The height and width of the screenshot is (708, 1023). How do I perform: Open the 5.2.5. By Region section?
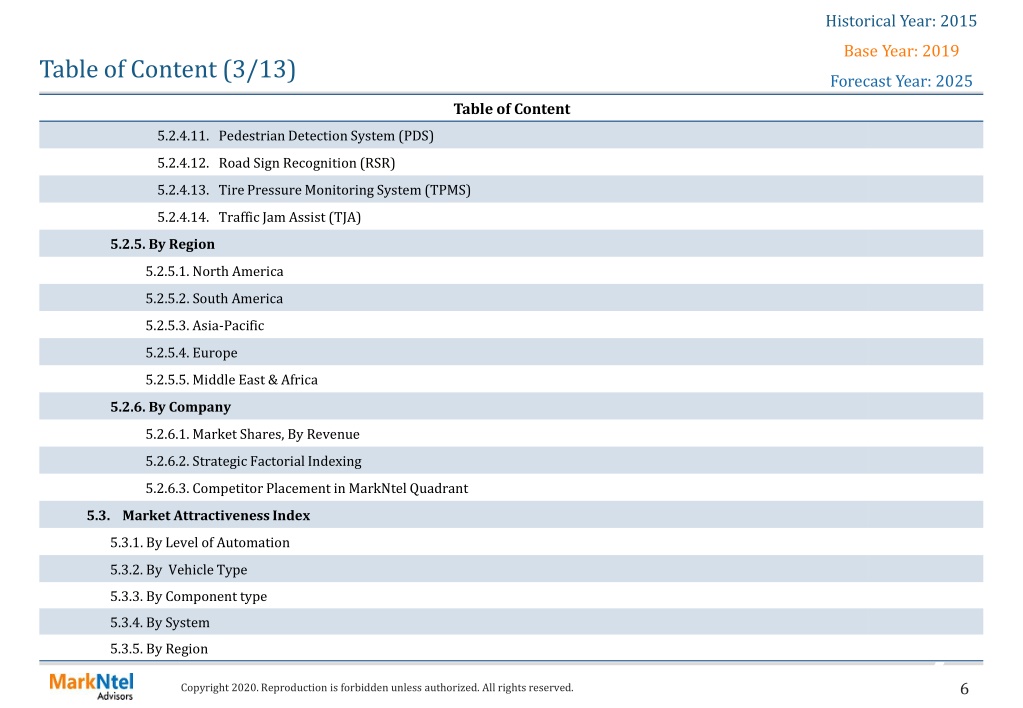coord(162,244)
